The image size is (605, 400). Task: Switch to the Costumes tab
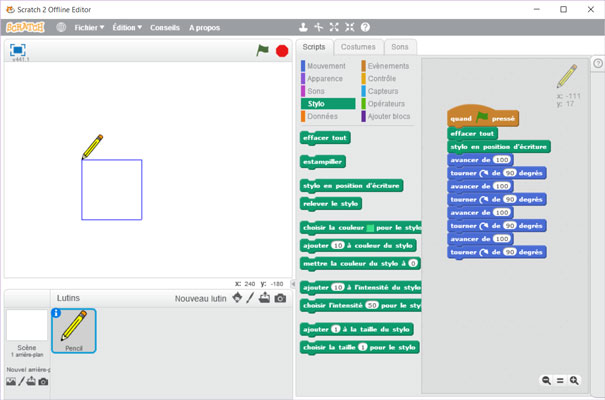358,47
